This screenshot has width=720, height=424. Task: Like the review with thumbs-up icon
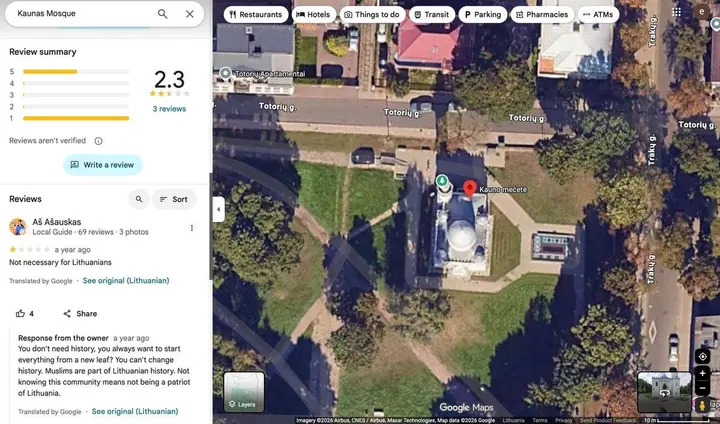pos(20,314)
